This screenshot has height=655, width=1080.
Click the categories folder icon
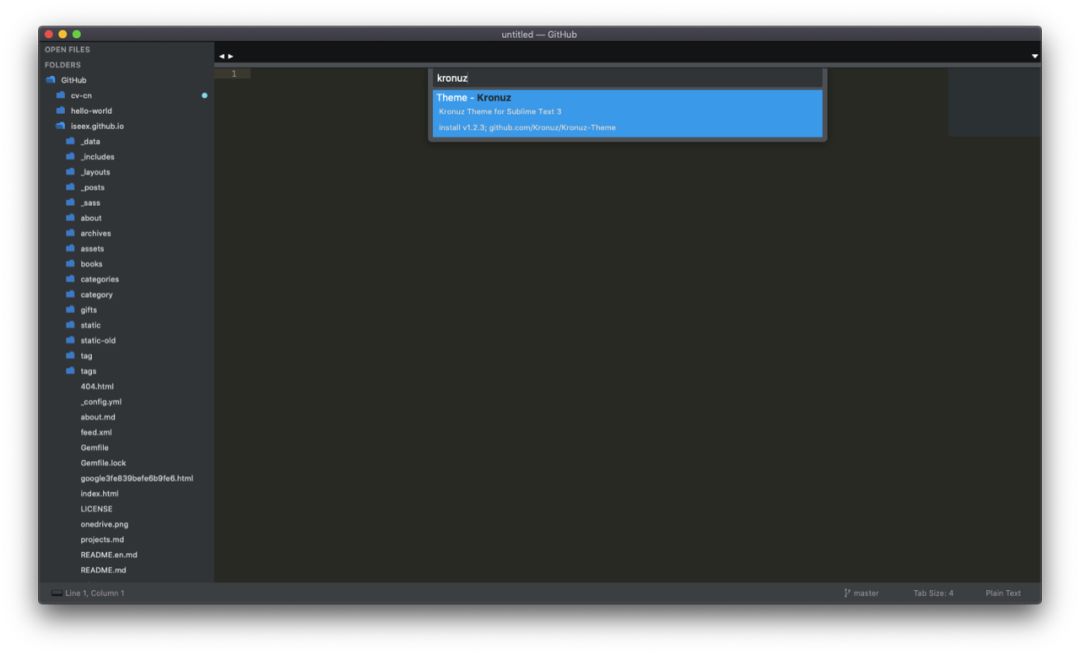coord(70,279)
